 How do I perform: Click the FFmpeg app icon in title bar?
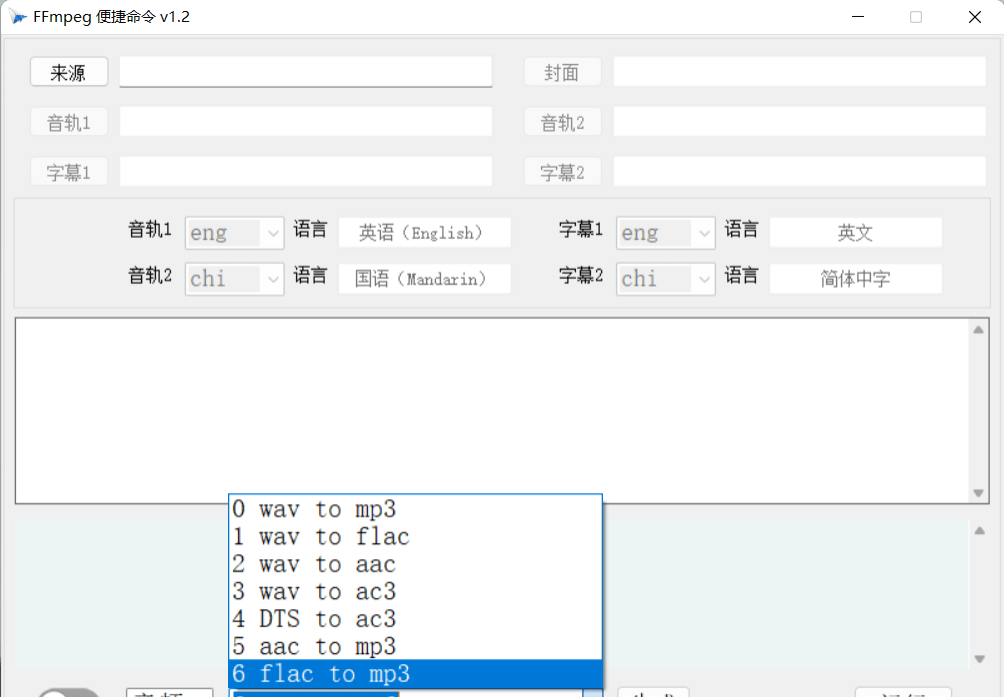point(17,17)
